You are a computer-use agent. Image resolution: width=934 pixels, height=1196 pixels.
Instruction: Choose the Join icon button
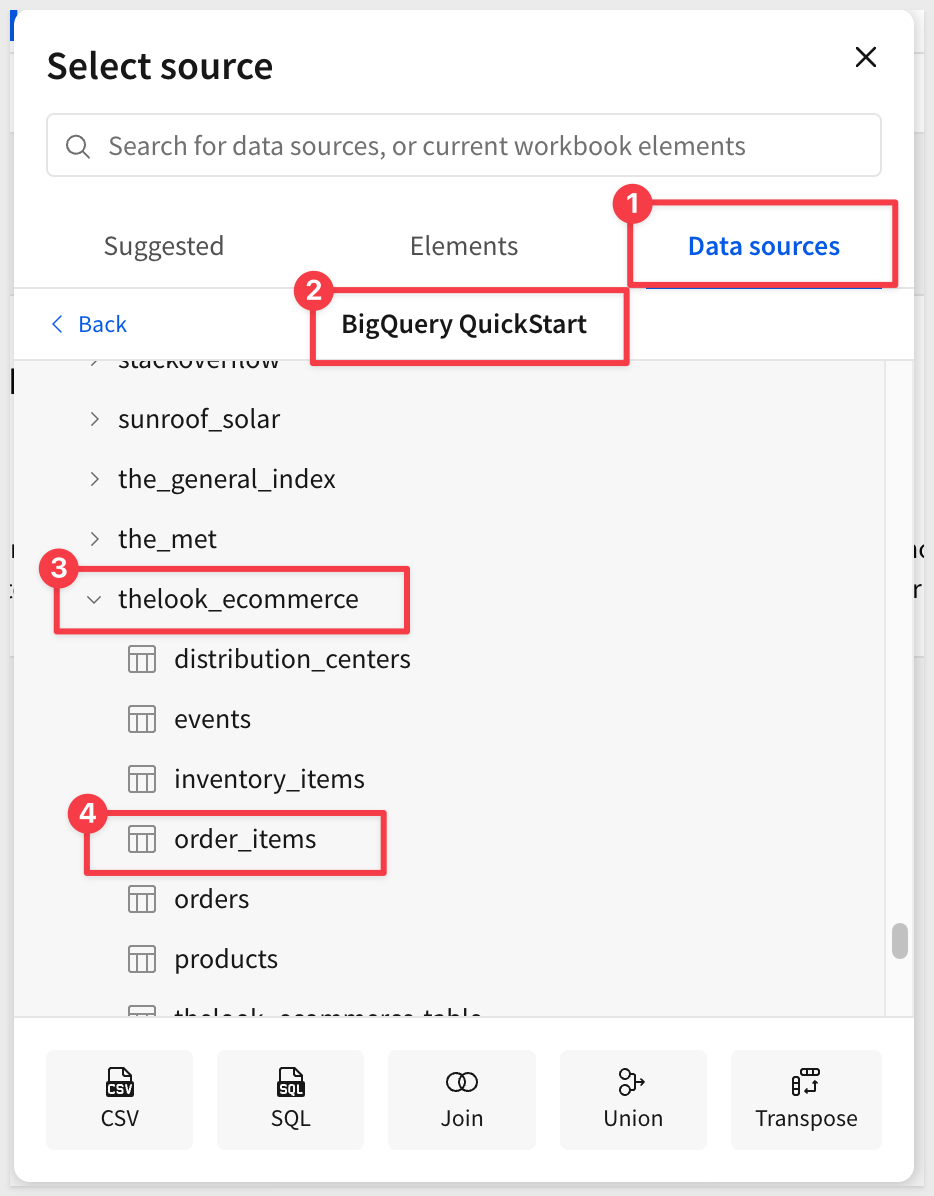point(461,1083)
